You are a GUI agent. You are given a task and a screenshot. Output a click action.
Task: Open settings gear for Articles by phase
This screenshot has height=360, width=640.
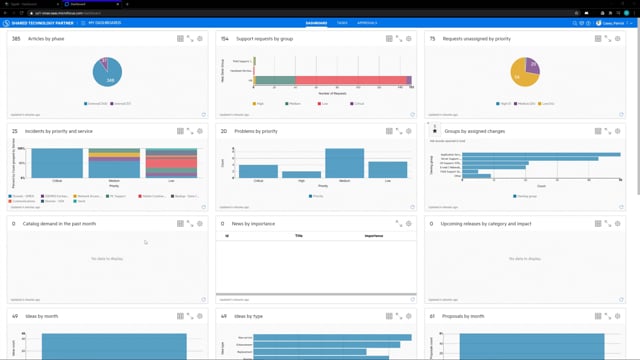200,38
